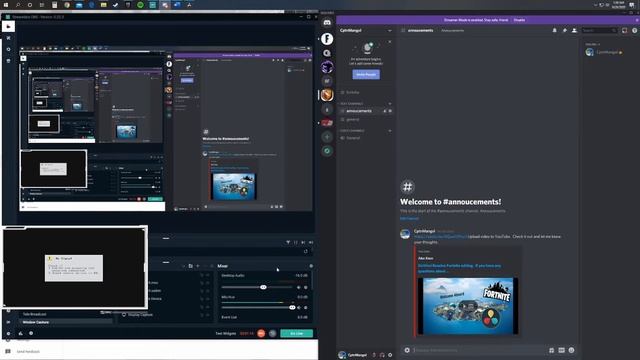
Task: Click the Edit Channel link
Action: [409, 218]
